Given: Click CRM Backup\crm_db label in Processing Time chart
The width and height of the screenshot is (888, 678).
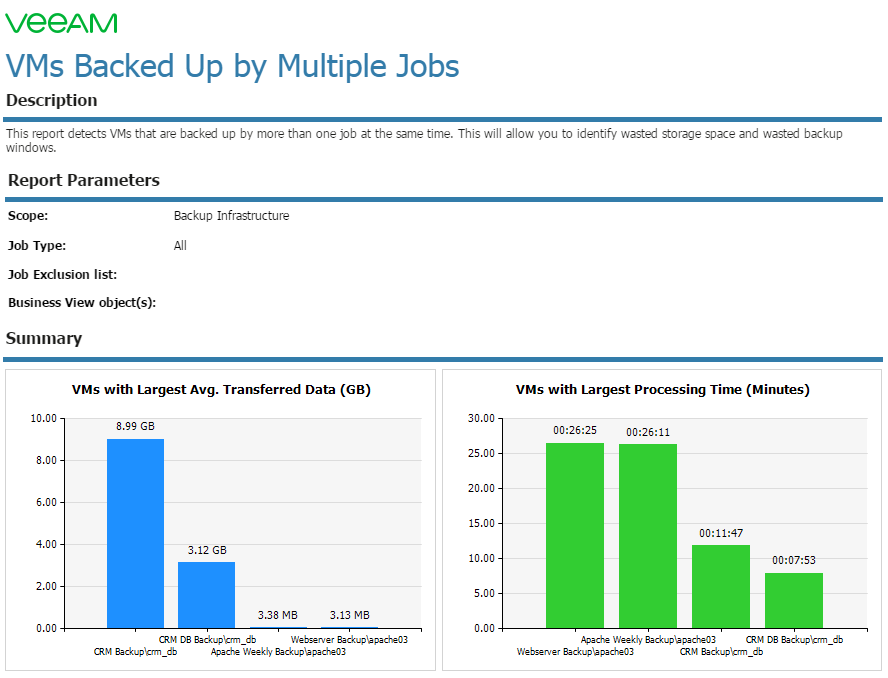Looking at the screenshot, I should (x=722, y=652).
